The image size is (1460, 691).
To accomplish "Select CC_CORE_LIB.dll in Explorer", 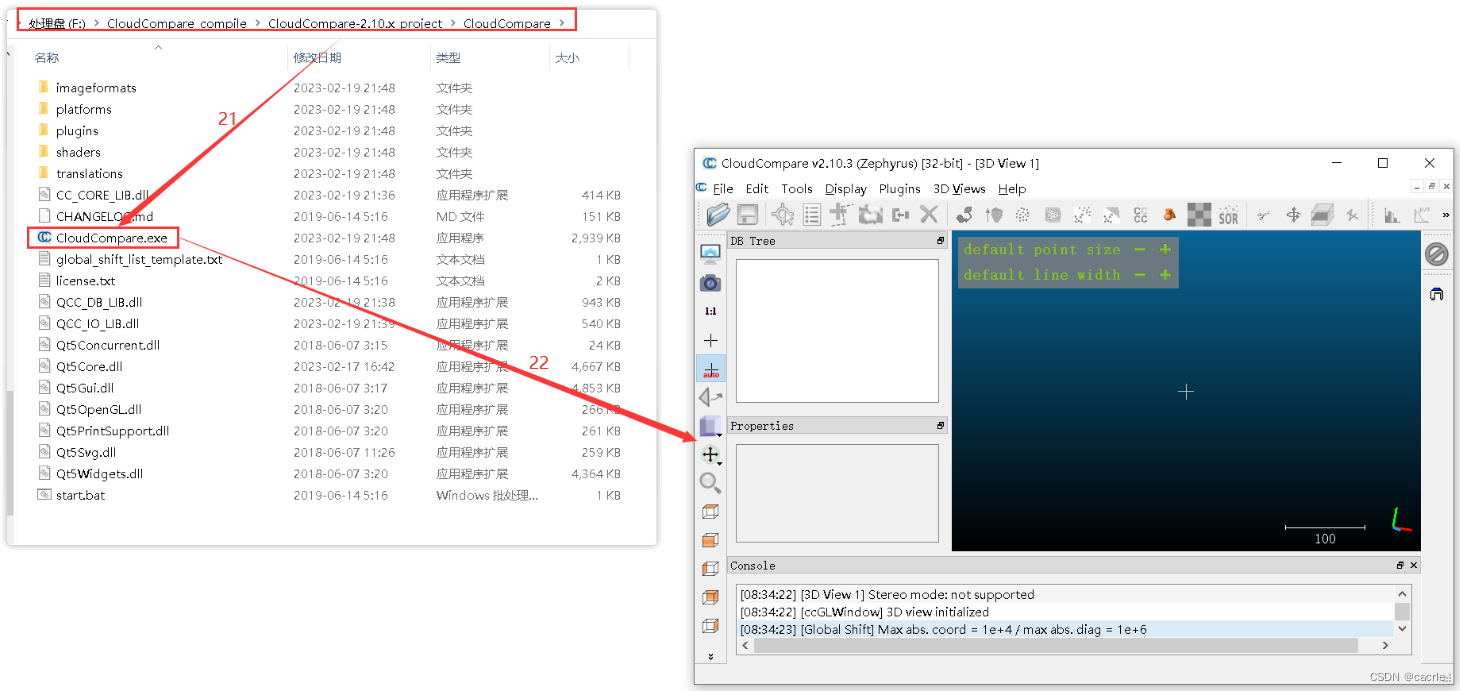I will coord(102,195).
